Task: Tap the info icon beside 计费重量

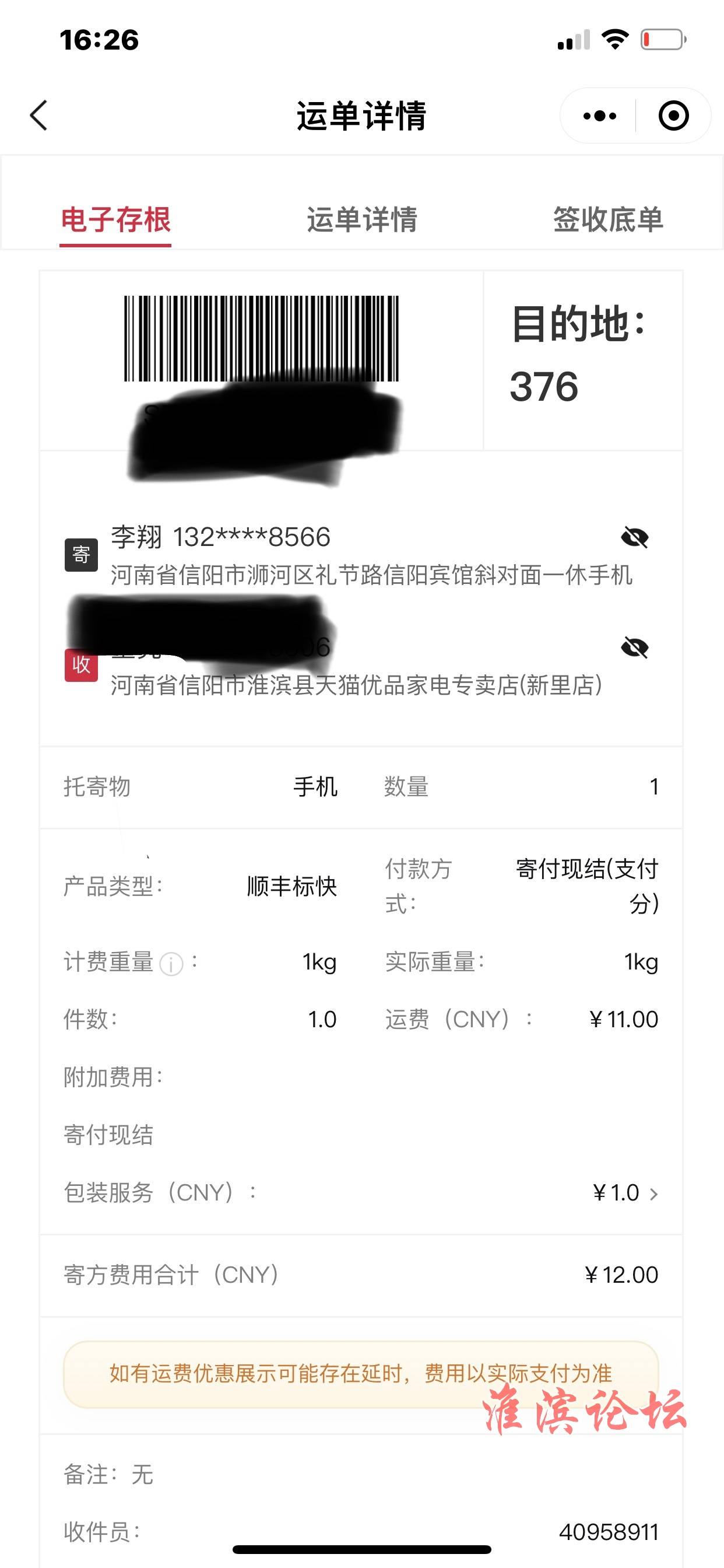Action: tap(171, 964)
